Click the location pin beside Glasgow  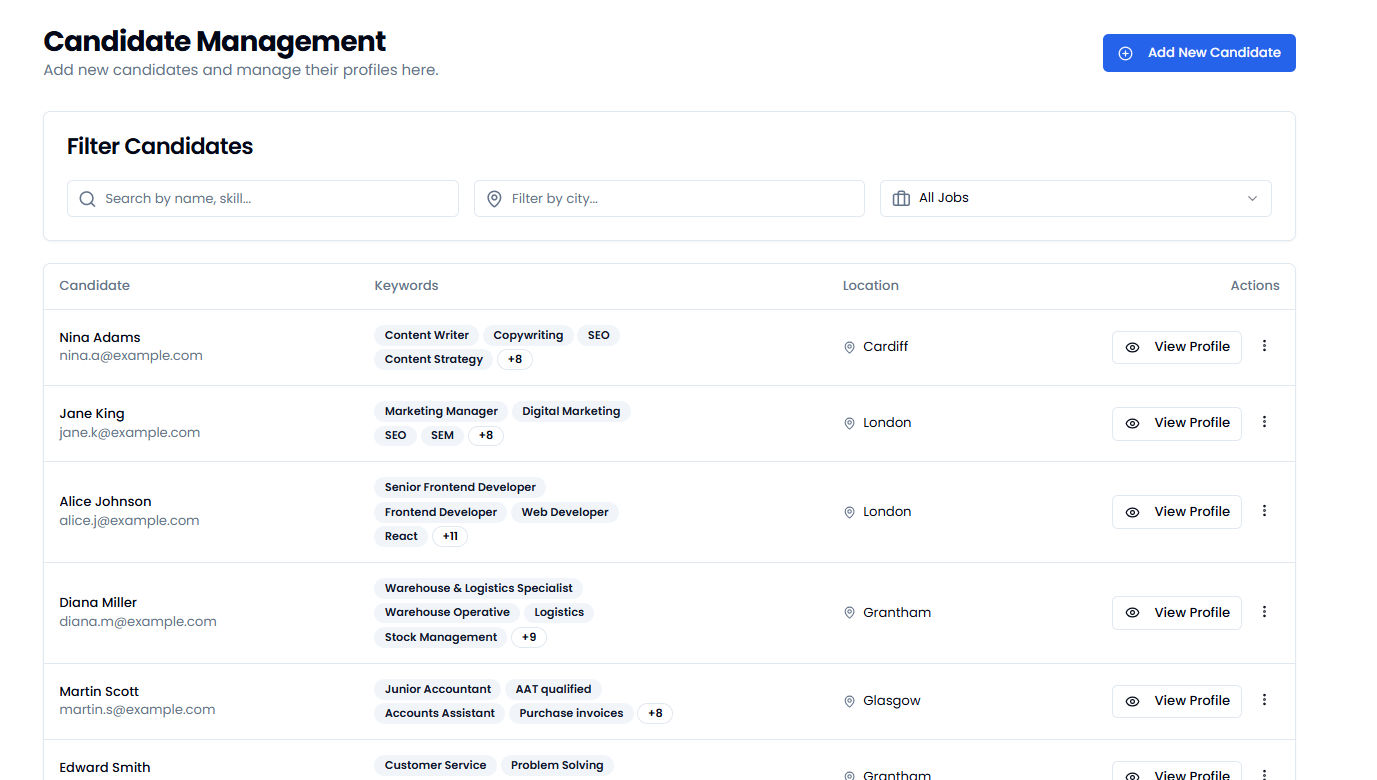(x=849, y=701)
